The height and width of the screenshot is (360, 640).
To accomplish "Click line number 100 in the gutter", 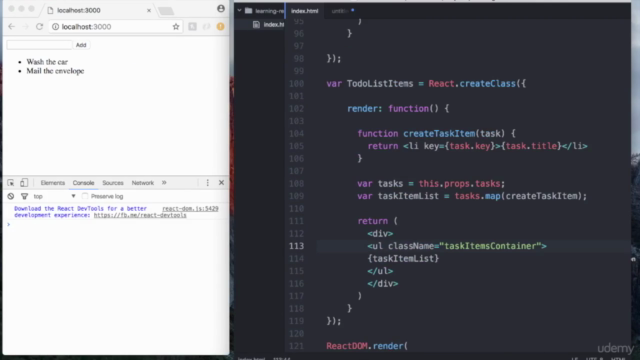I will 296,84.
